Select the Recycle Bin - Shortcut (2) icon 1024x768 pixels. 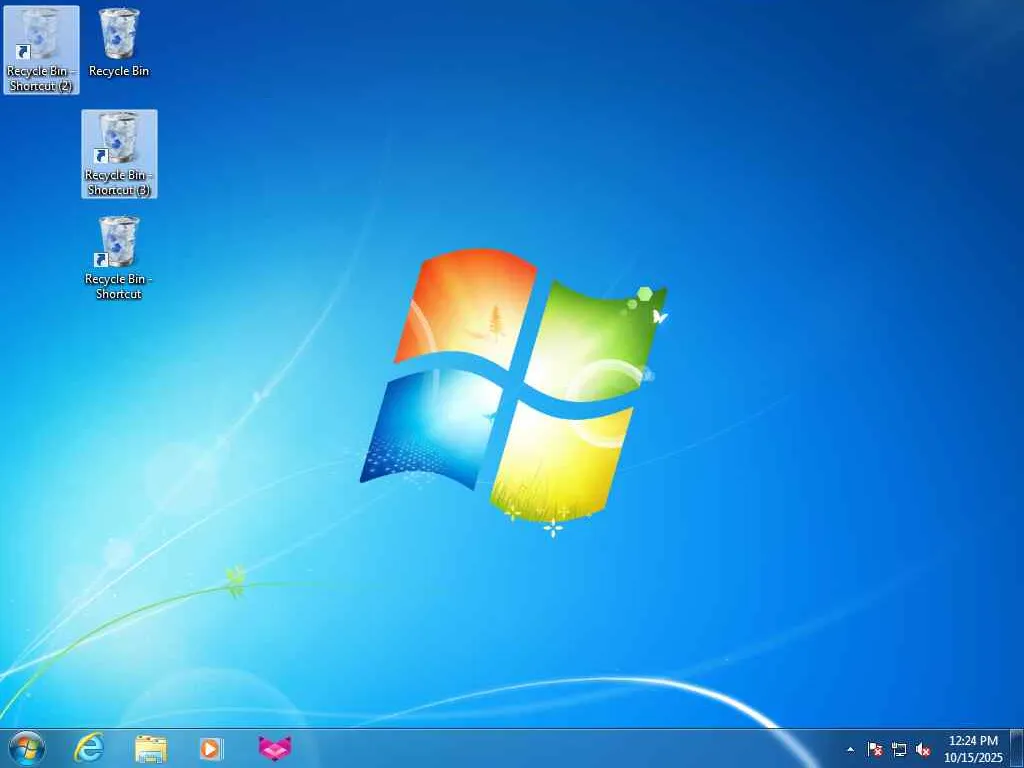40,50
